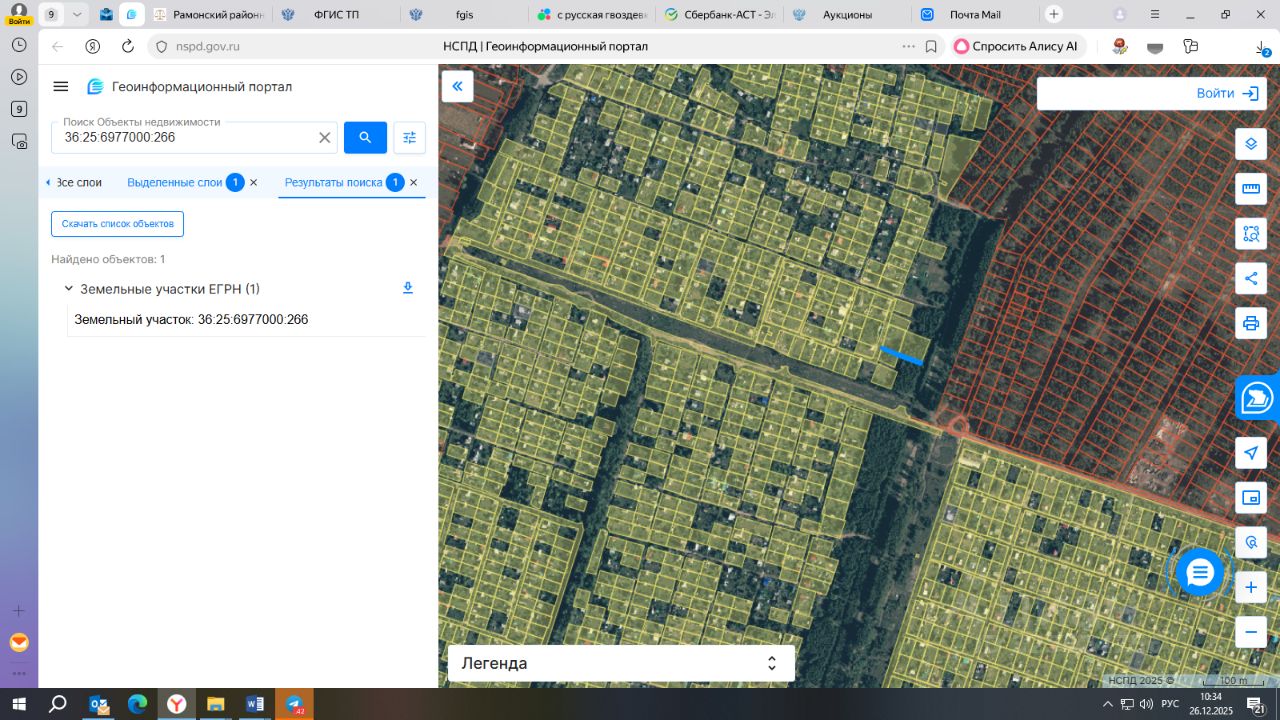
Task: Open the hamburger menu of the geoportal
Action: 61,87
